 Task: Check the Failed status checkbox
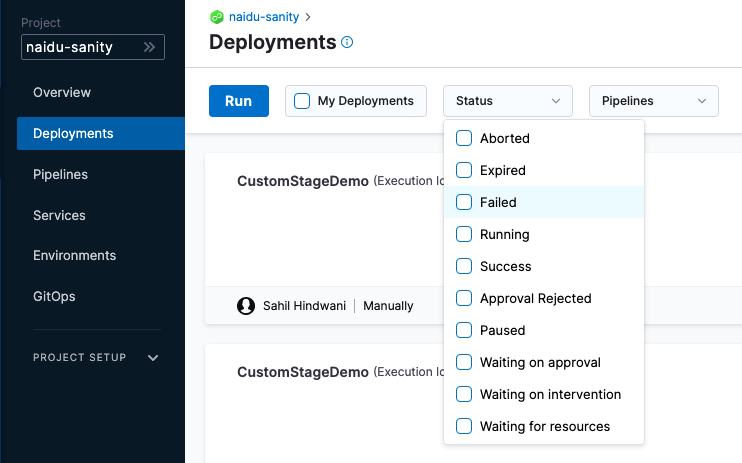pyautogui.click(x=464, y=202)
